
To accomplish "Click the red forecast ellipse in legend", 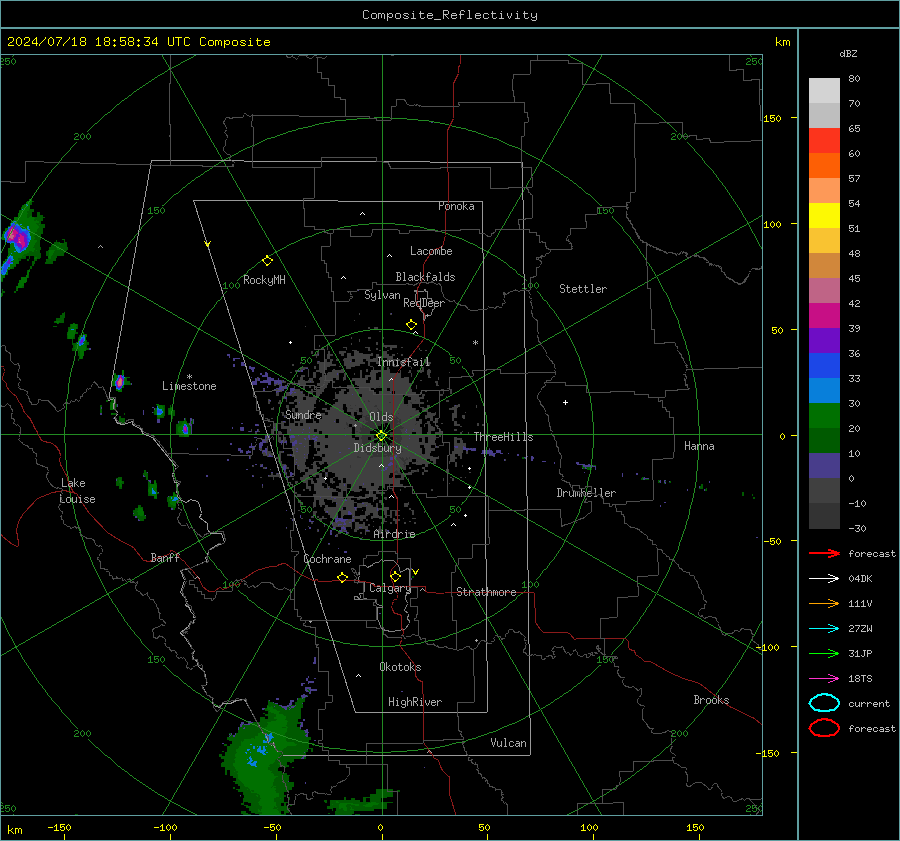I will point(824,728).
